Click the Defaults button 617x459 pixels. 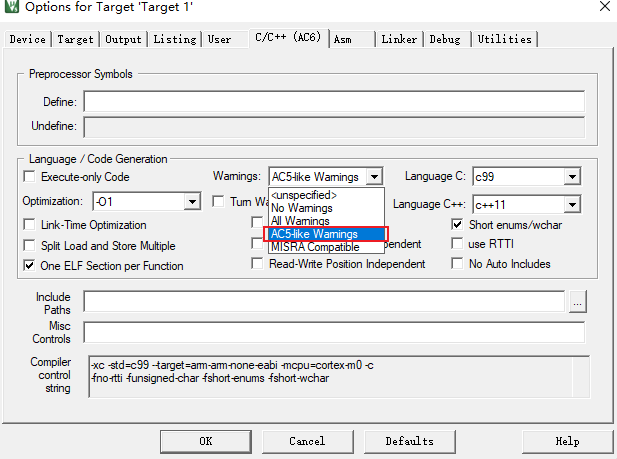[x=409, y=441]
